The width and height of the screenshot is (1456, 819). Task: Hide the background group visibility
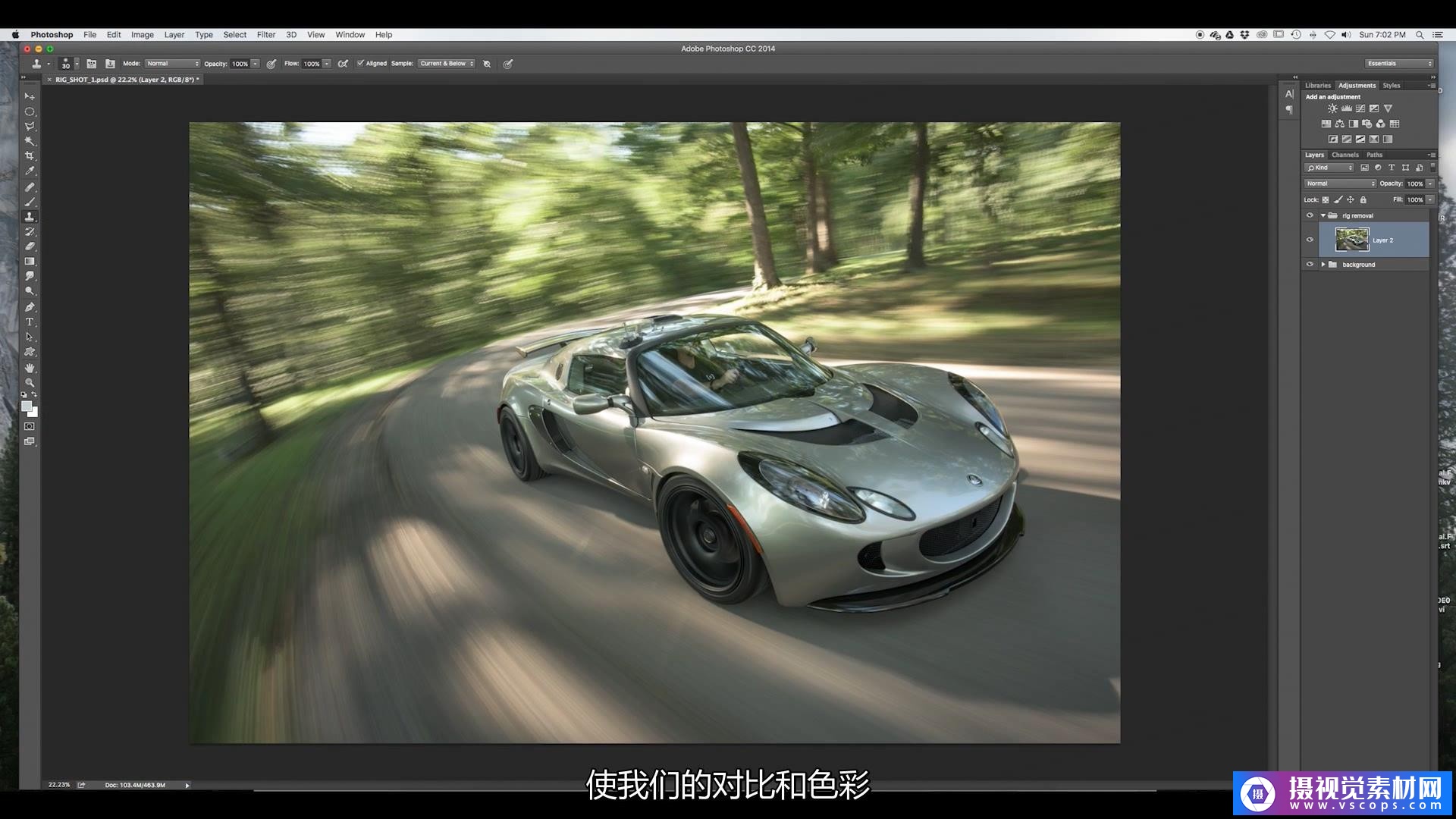(1310, 265)
